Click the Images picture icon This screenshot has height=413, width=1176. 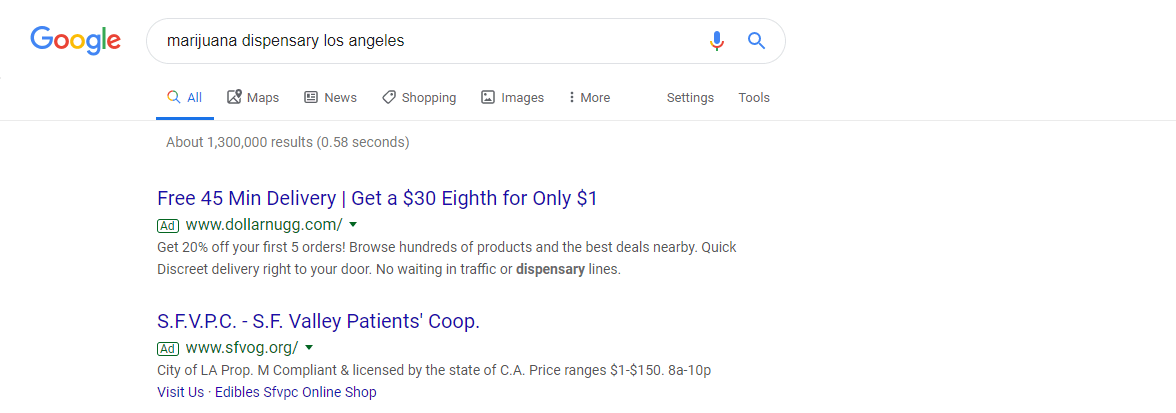pyautogui.click(x=488, y=97)
